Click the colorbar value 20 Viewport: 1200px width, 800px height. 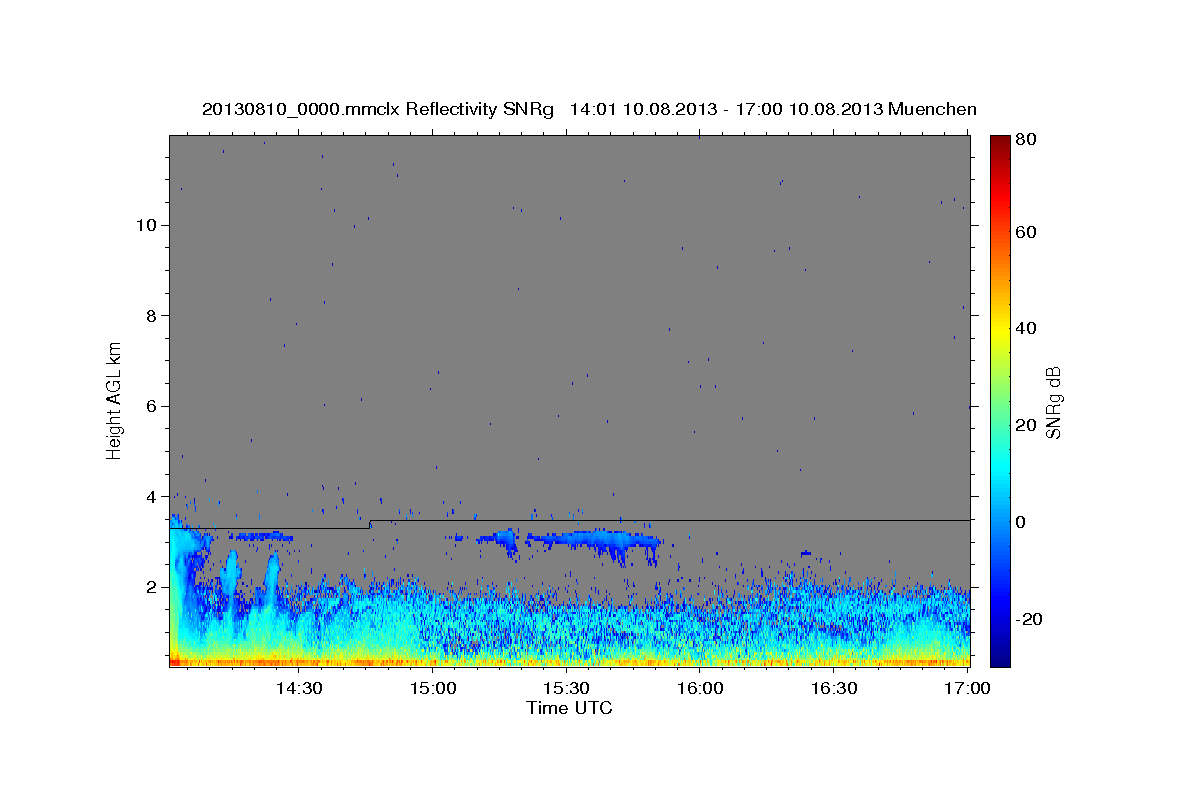pos(1027,425)
